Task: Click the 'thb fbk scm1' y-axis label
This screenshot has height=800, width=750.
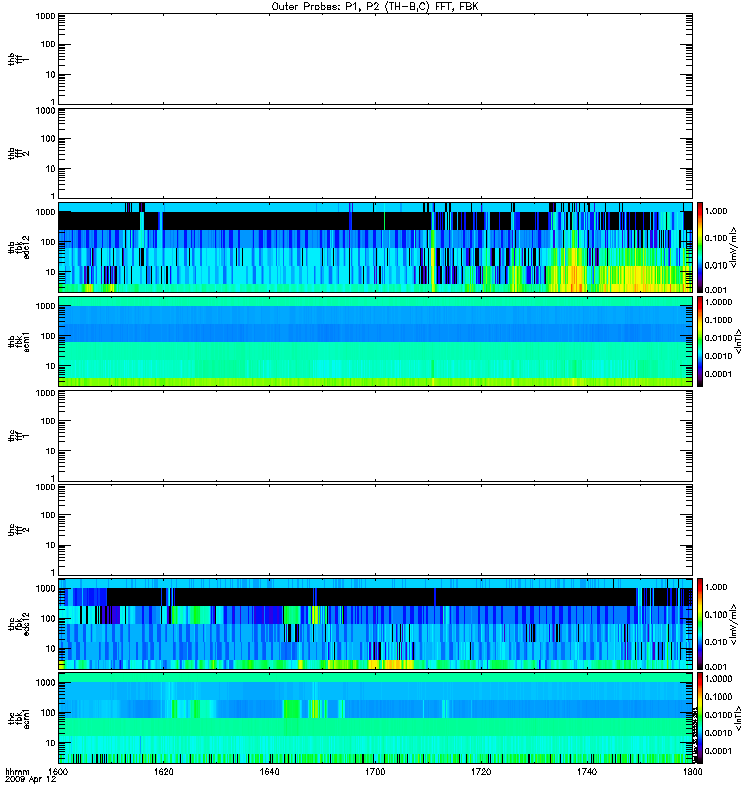Action: tap(19, 342)
